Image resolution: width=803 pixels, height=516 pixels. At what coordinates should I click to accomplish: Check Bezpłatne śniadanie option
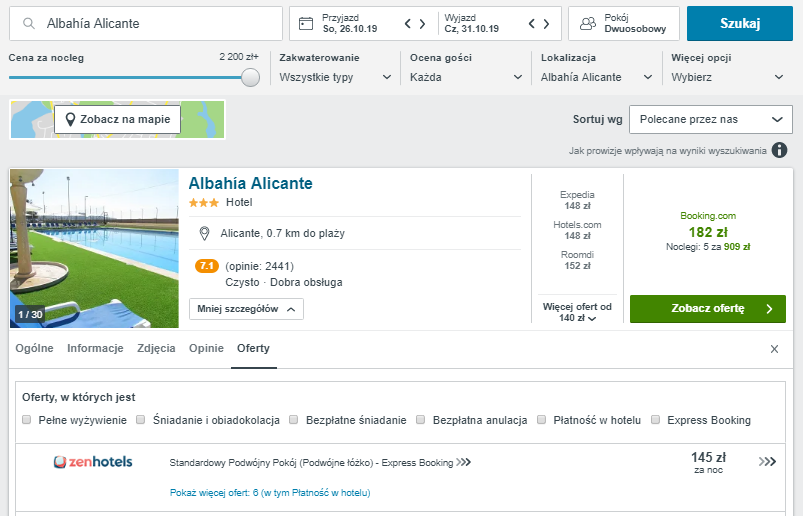pos(293,420)
